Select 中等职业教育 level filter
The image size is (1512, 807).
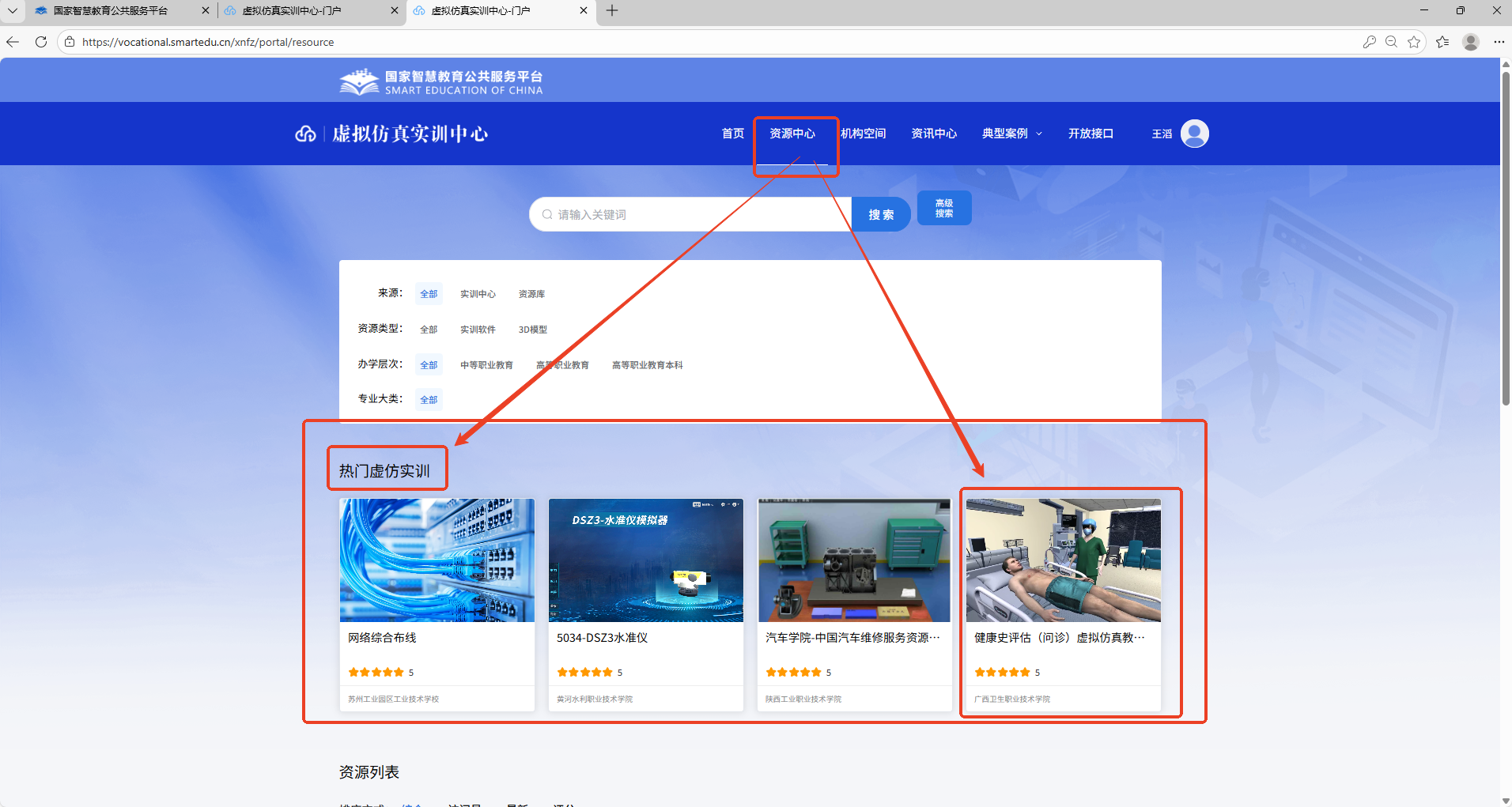click(486, 365)
